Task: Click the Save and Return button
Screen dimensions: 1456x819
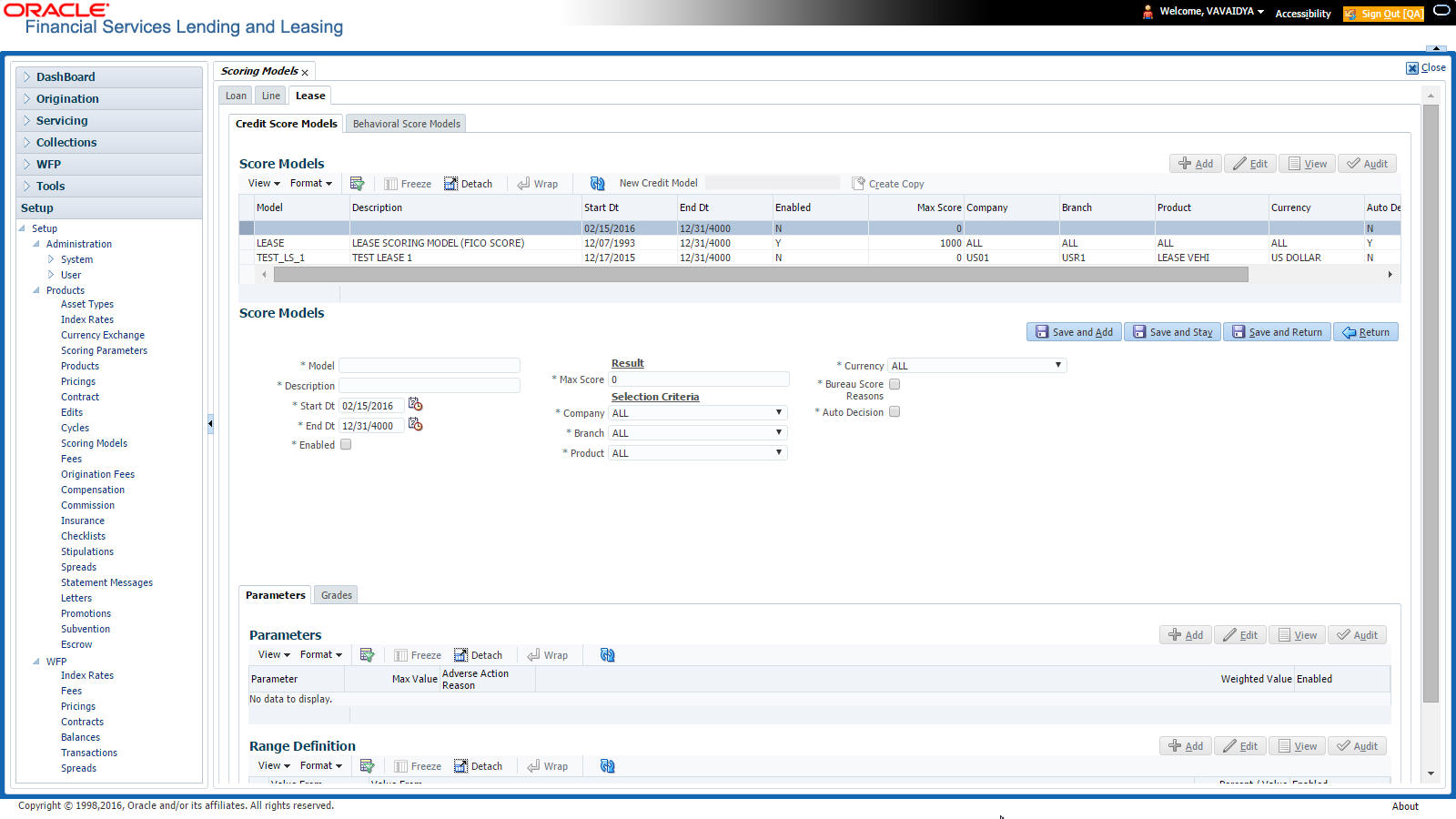Action: (x=1277, y=332)
